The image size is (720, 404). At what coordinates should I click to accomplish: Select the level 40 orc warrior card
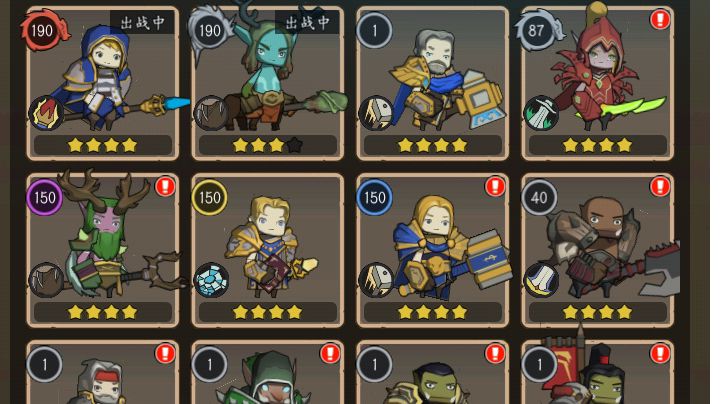598,251
